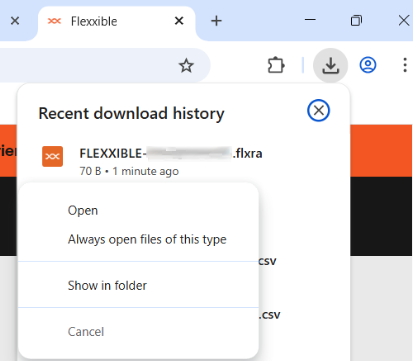Screen dimensions: 413x361
Task: Restore down the Chrome window
Action: pos(356,21)
